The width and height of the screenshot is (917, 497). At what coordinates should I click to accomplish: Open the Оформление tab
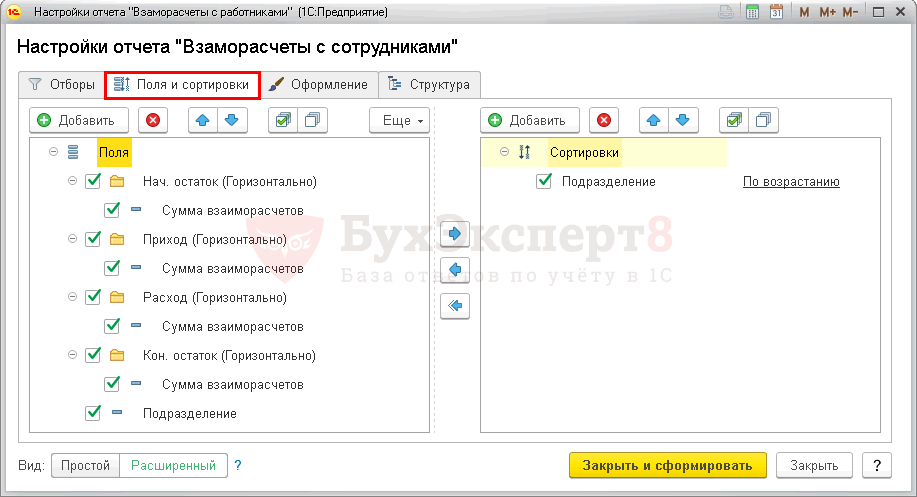coord(319,85)
